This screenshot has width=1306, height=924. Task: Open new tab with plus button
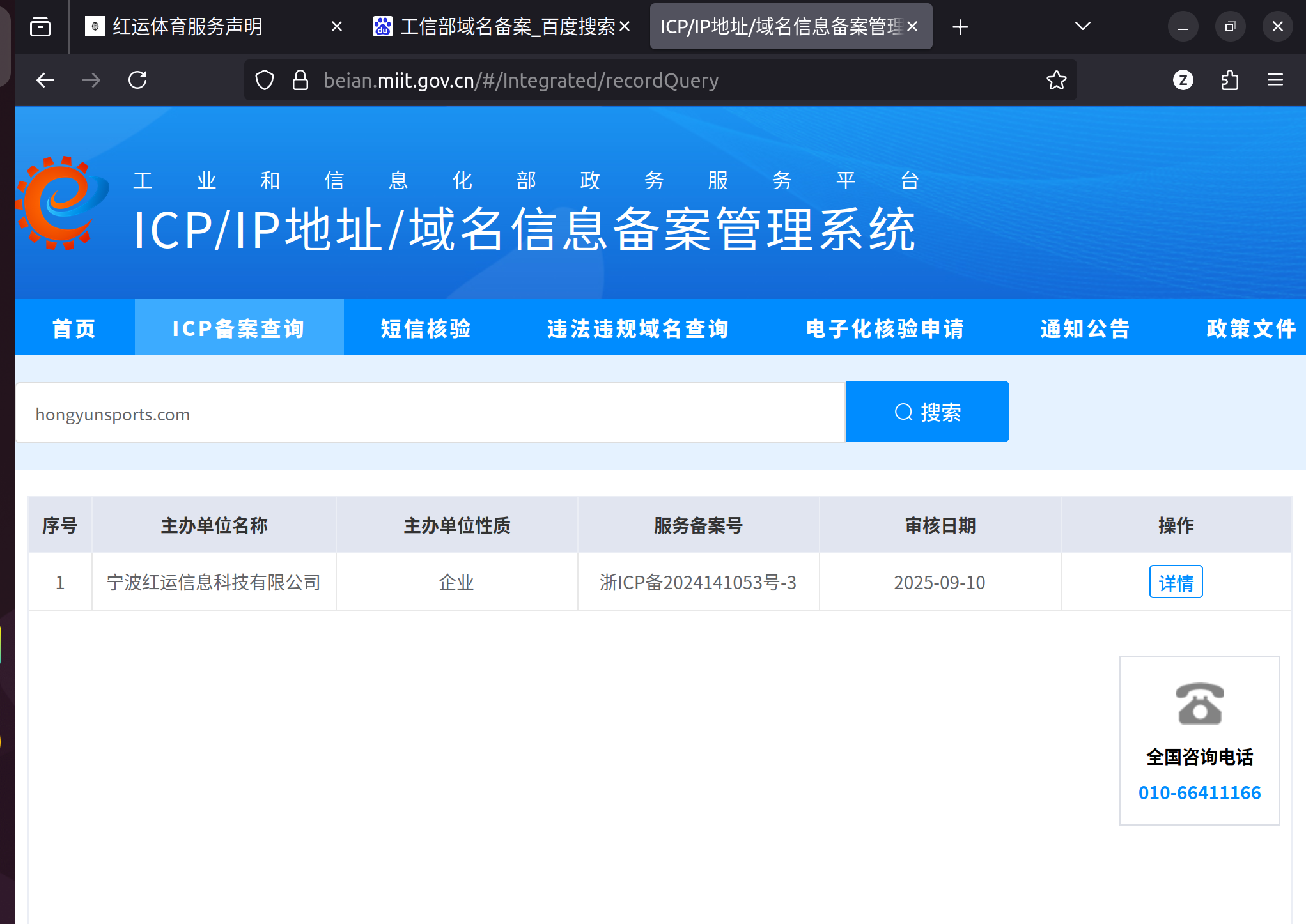960,27
